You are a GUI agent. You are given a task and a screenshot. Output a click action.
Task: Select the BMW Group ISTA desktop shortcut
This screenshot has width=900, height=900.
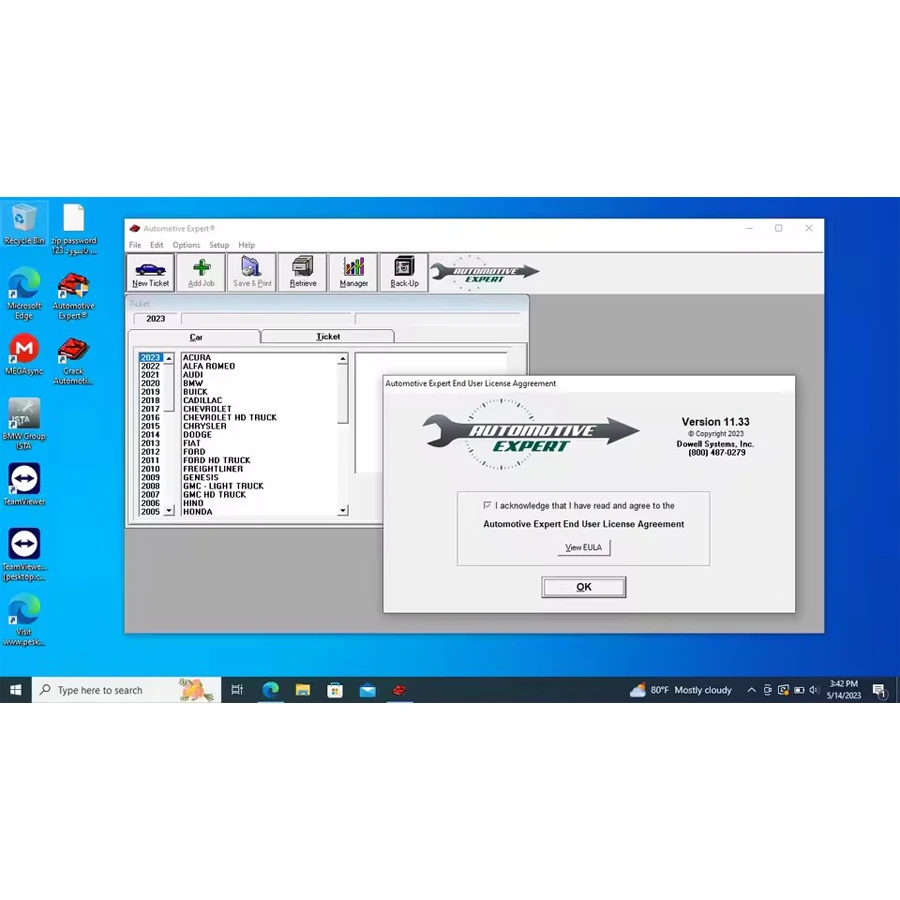[24, 424]
